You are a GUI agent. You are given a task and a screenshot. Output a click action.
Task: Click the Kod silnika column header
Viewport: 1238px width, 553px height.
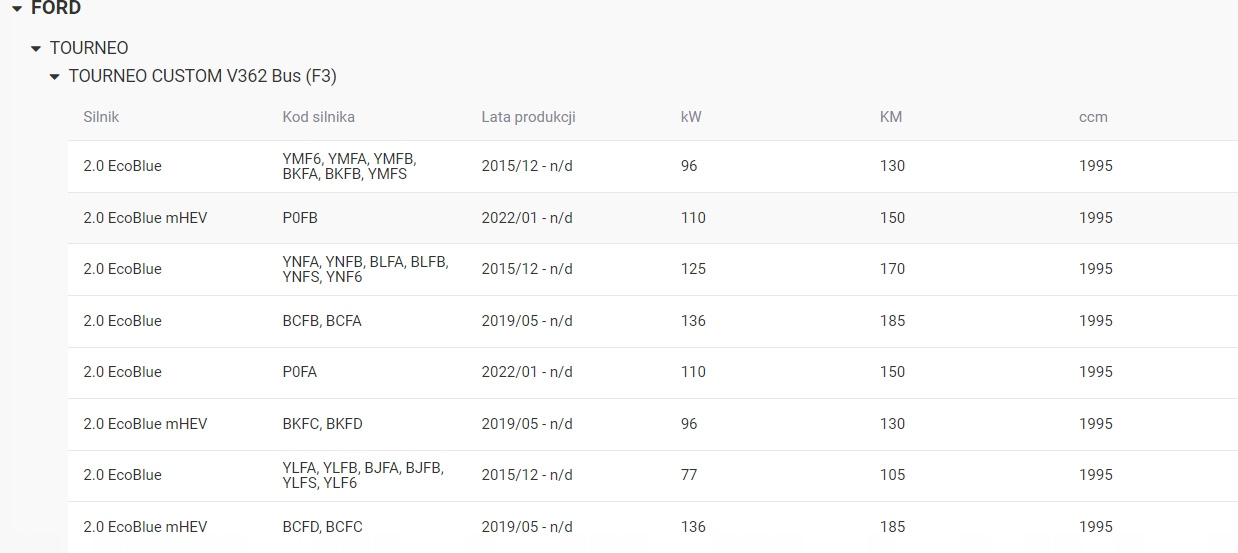(318, 117)
